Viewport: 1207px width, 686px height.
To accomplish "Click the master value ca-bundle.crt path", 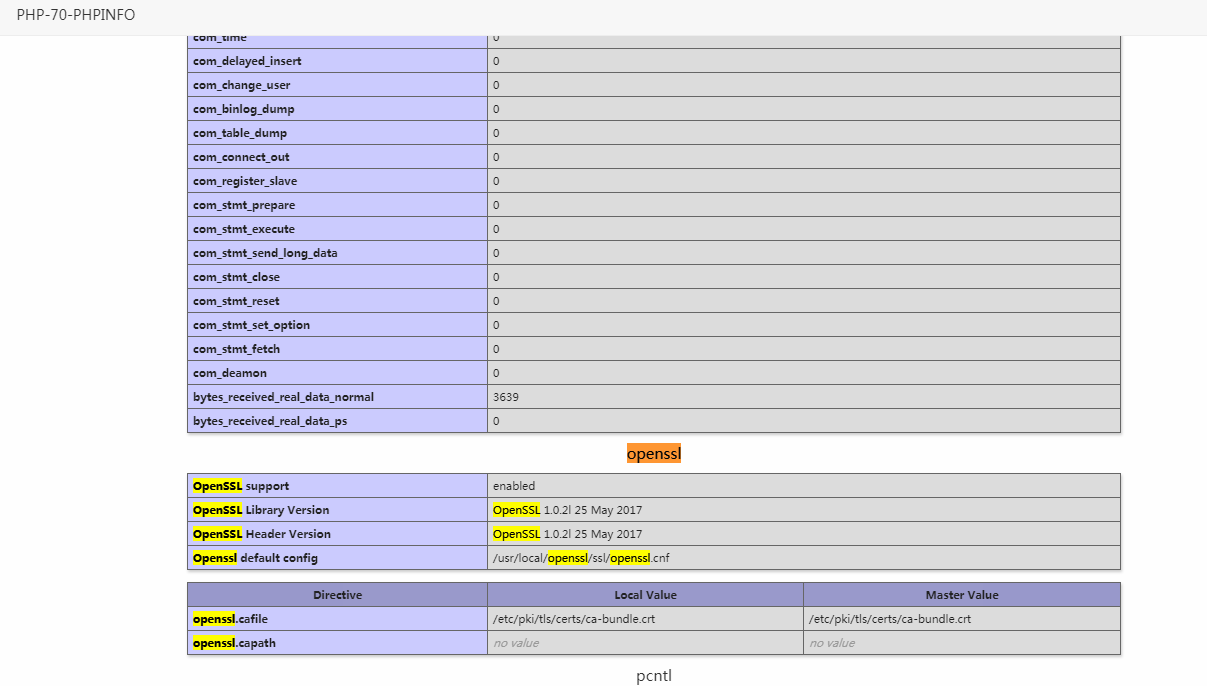I will pos(890,619).
